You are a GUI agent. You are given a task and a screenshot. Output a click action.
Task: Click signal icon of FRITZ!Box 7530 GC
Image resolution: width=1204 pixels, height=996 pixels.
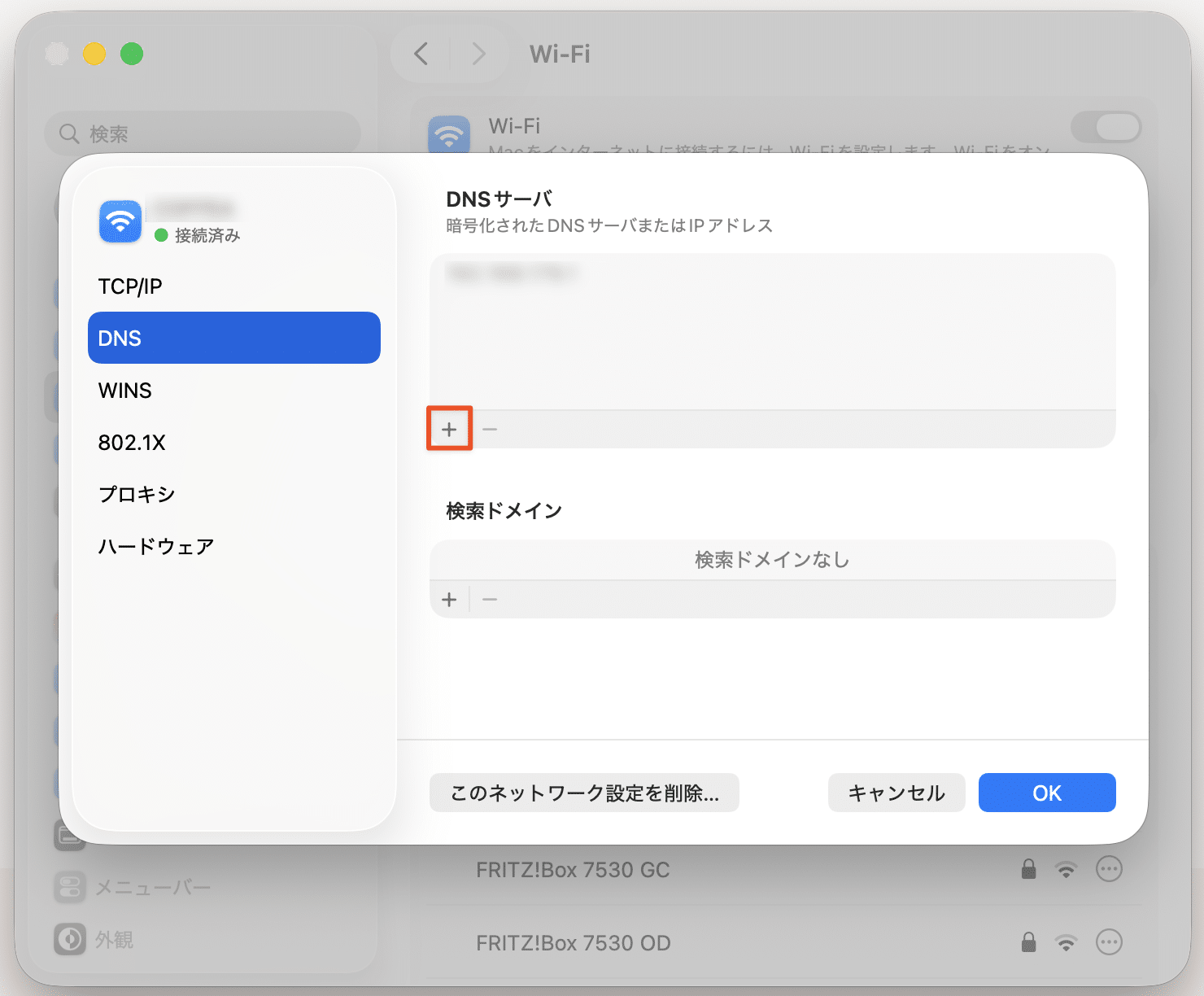(x=1066, y=870)
